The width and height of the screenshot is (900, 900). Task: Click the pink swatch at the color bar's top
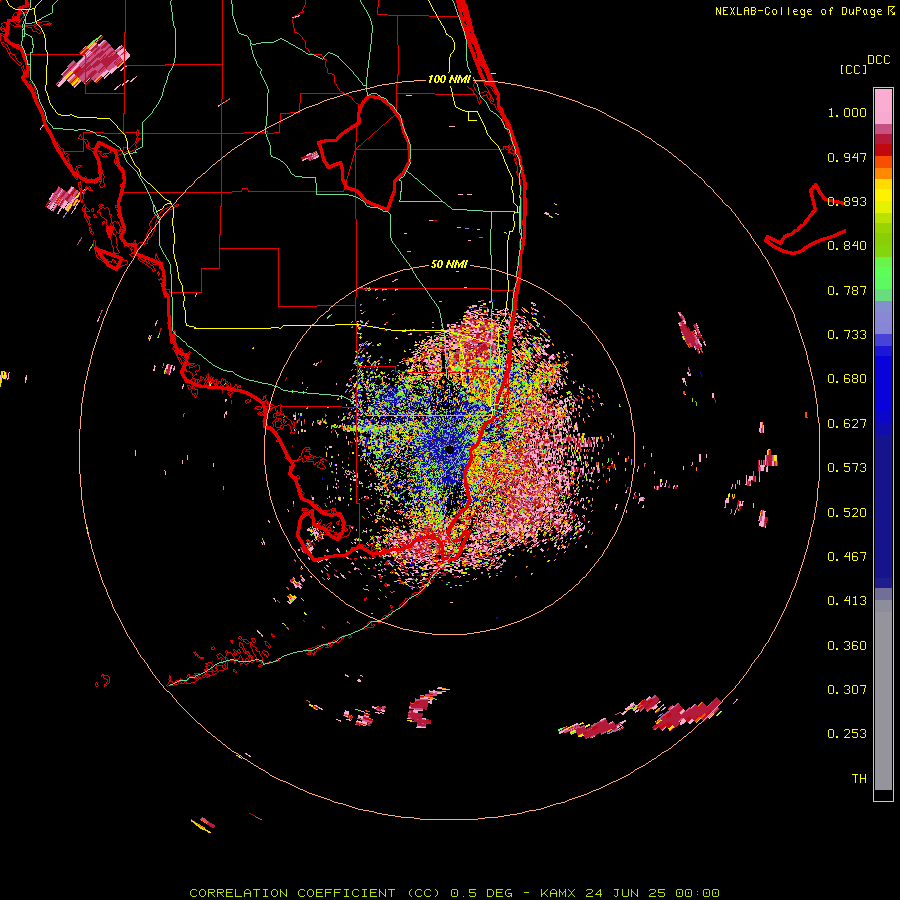(883, 107)
